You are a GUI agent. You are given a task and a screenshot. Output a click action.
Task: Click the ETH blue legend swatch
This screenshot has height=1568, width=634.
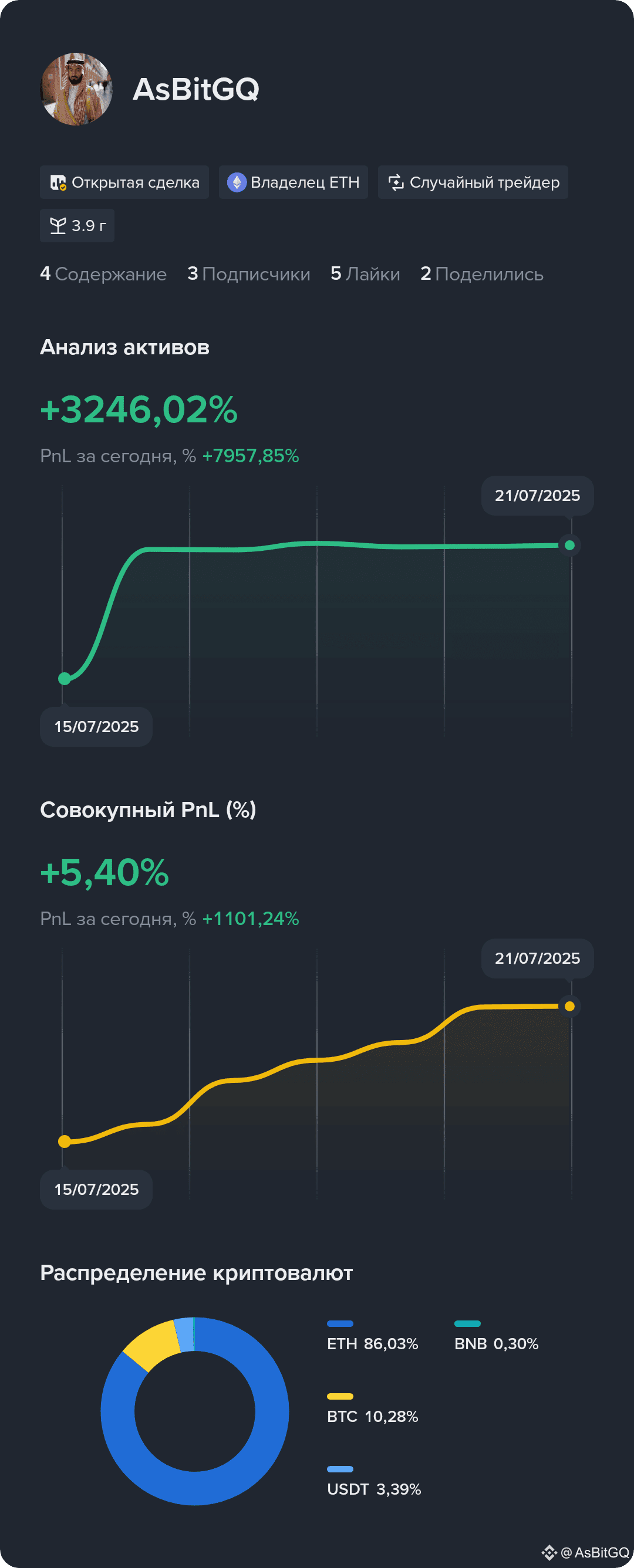340,1323
